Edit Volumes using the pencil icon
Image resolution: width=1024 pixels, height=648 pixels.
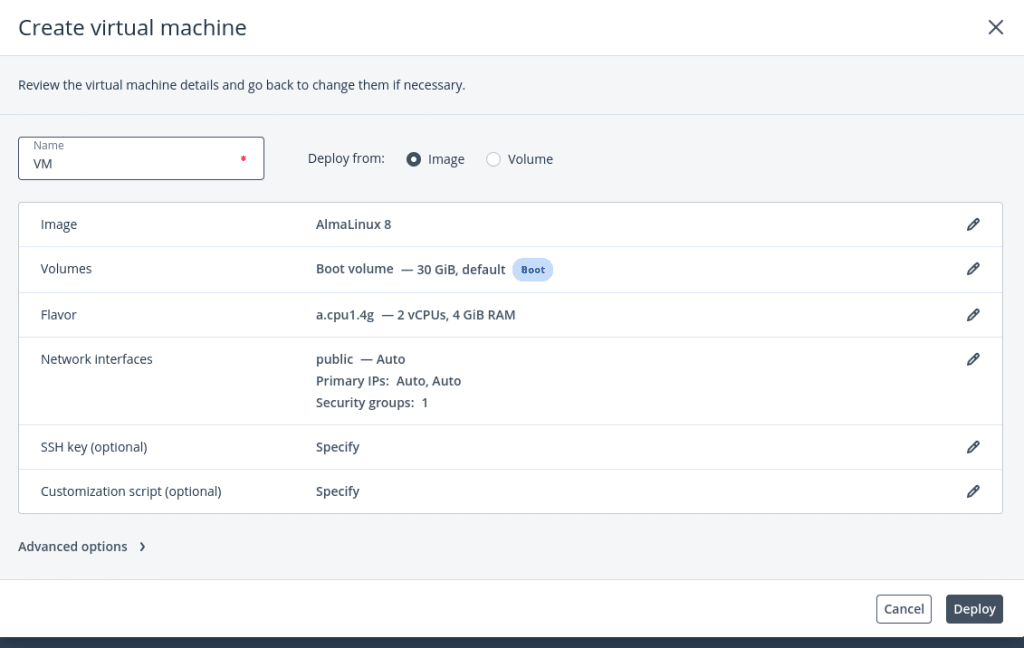point(973,268)
